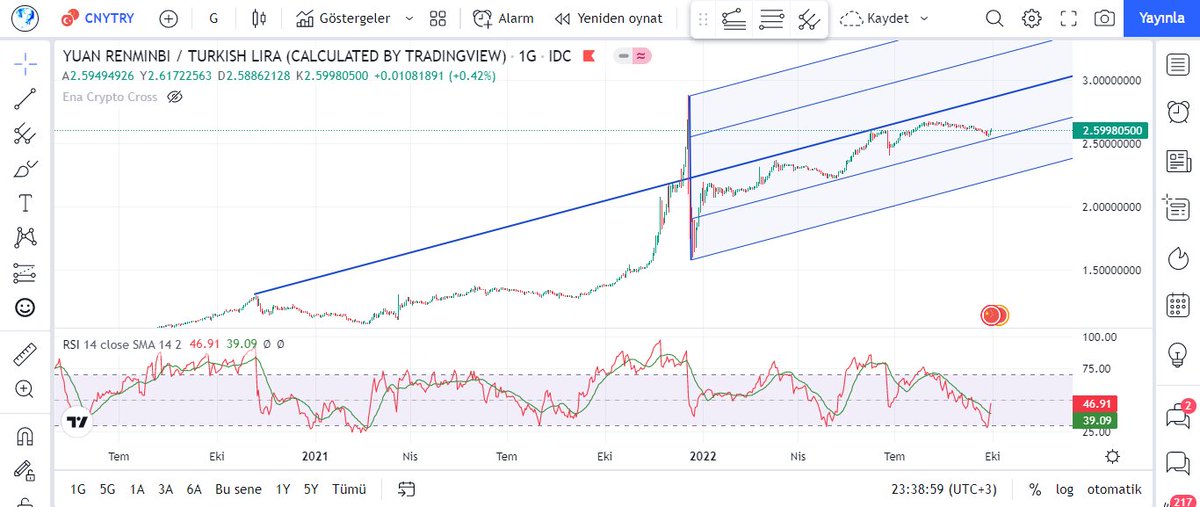Open the hotlists flame panel
The image size is (1200, 507).
pyautogui.click(x=1177, y=257)
